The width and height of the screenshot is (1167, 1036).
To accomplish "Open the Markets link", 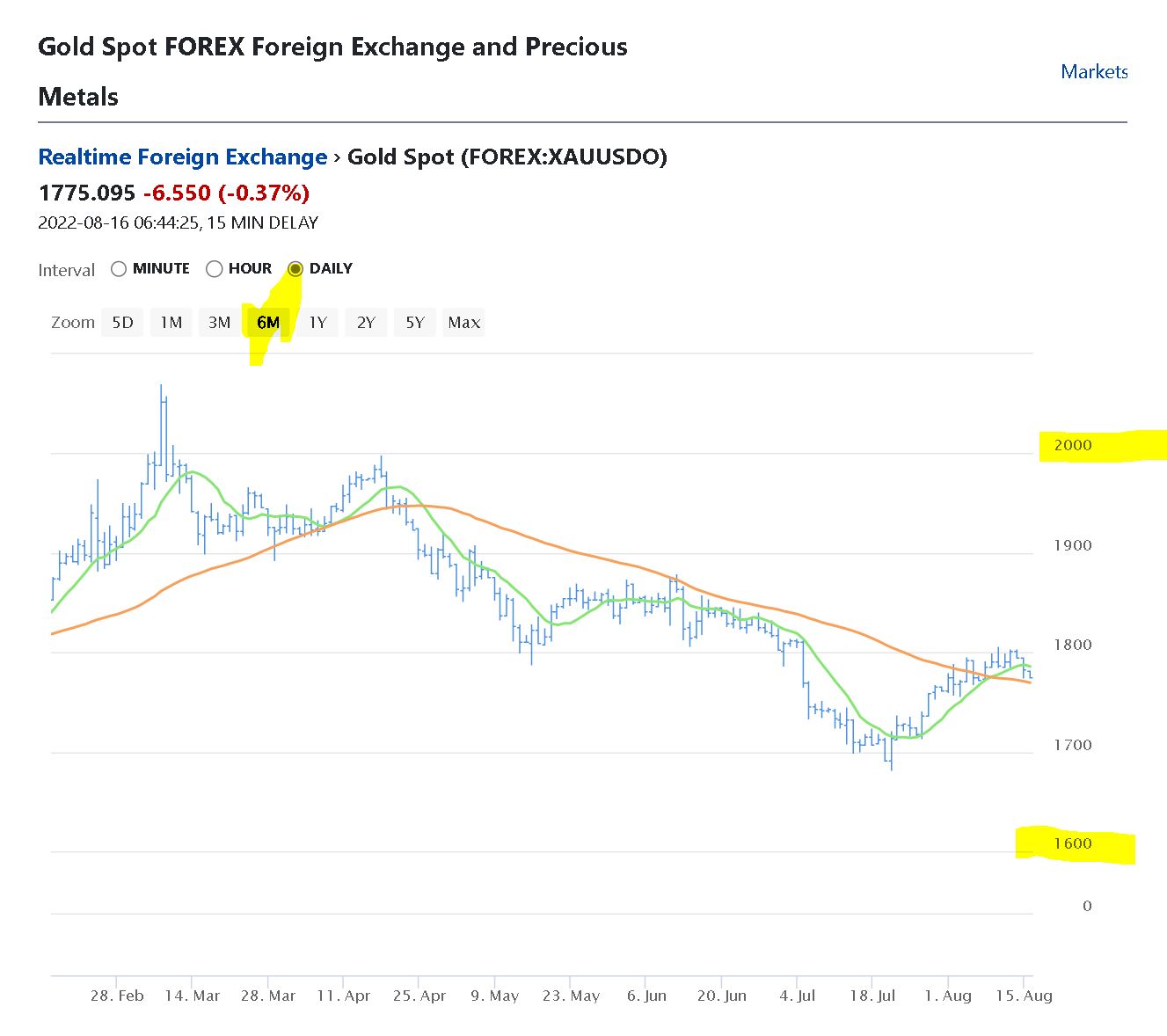I will coord(1094,71).
